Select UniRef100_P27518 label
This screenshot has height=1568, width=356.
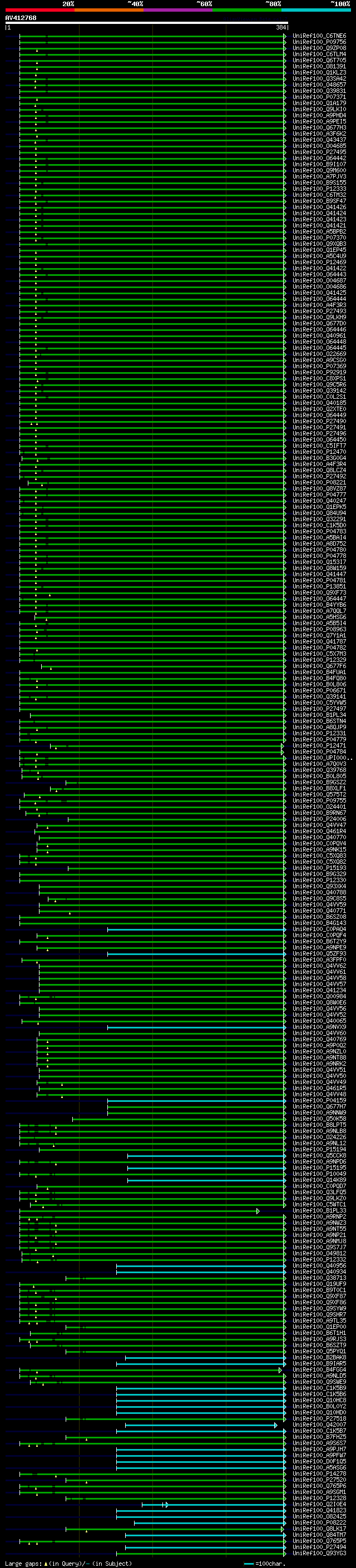tap(319, 1419)
